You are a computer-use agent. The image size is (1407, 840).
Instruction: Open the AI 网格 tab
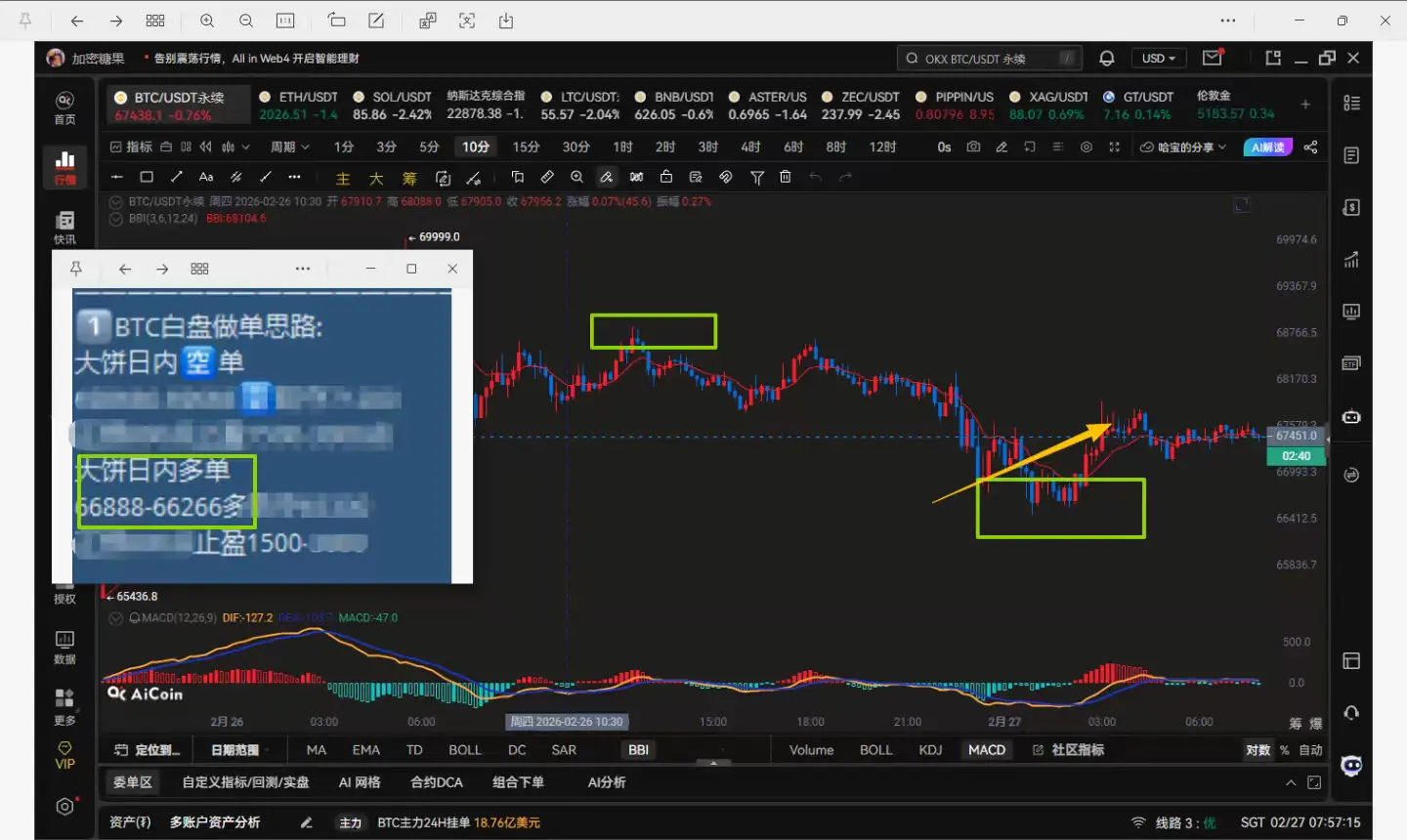pos(360,782)
